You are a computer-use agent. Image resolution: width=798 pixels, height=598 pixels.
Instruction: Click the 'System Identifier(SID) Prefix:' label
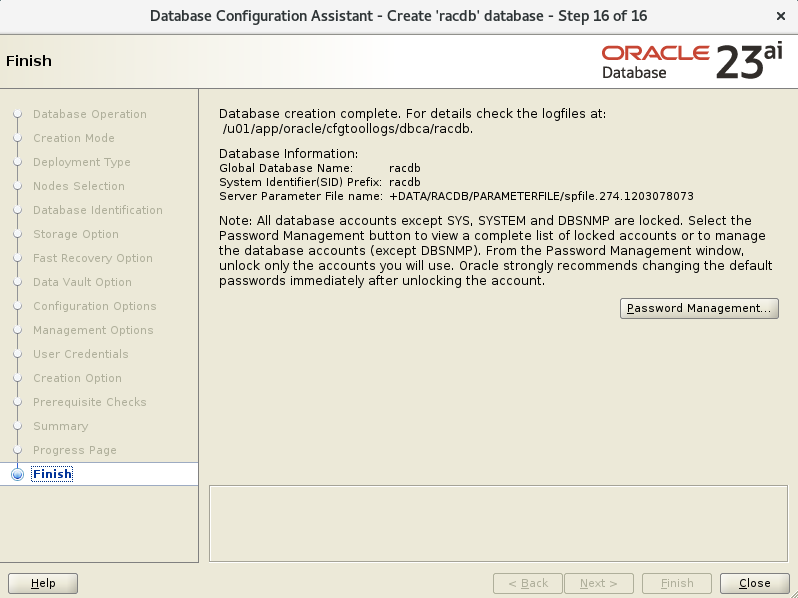[300, 182]
